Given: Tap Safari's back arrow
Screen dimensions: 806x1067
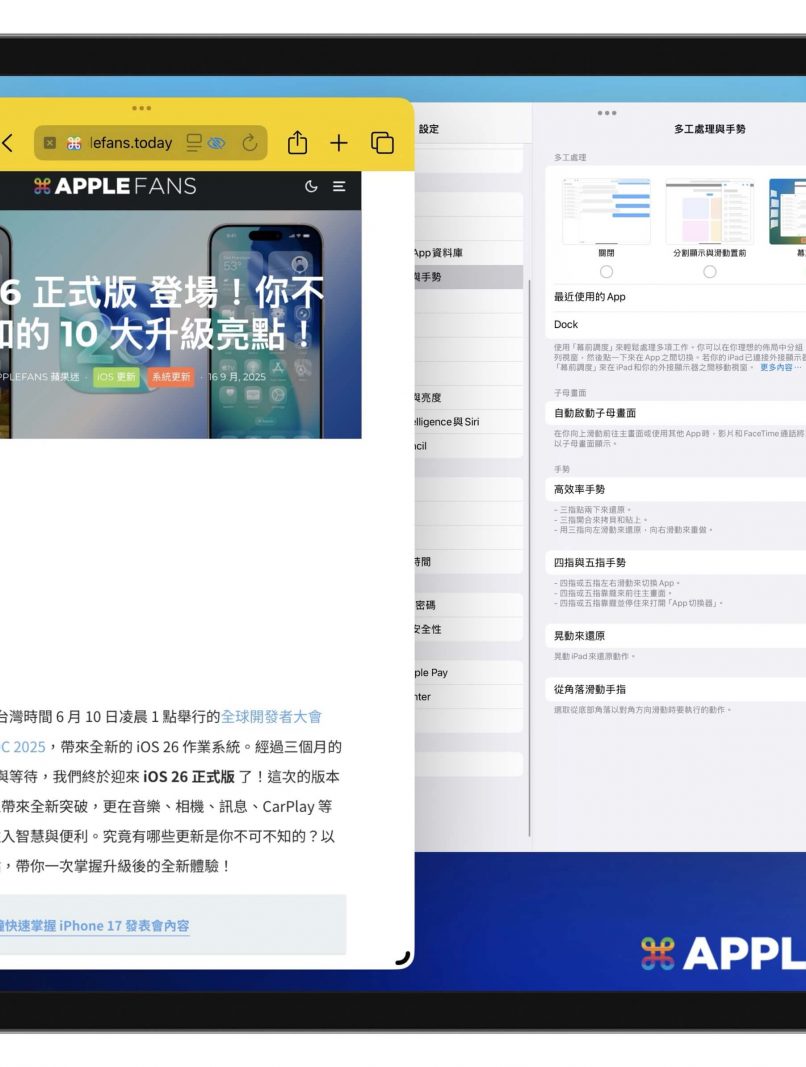Looking at the screenshot, I should pos(8,143).
